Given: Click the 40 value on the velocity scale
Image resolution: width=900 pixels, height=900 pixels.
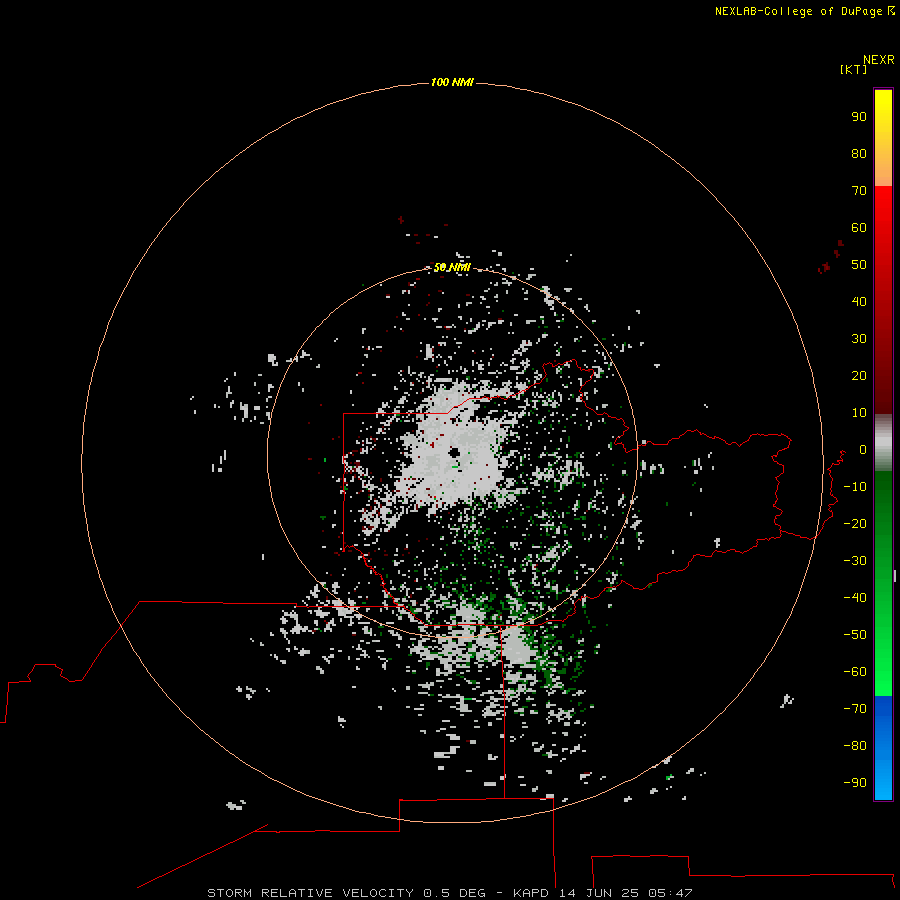Looking at the screenshot, I should (x=859, y=302).
